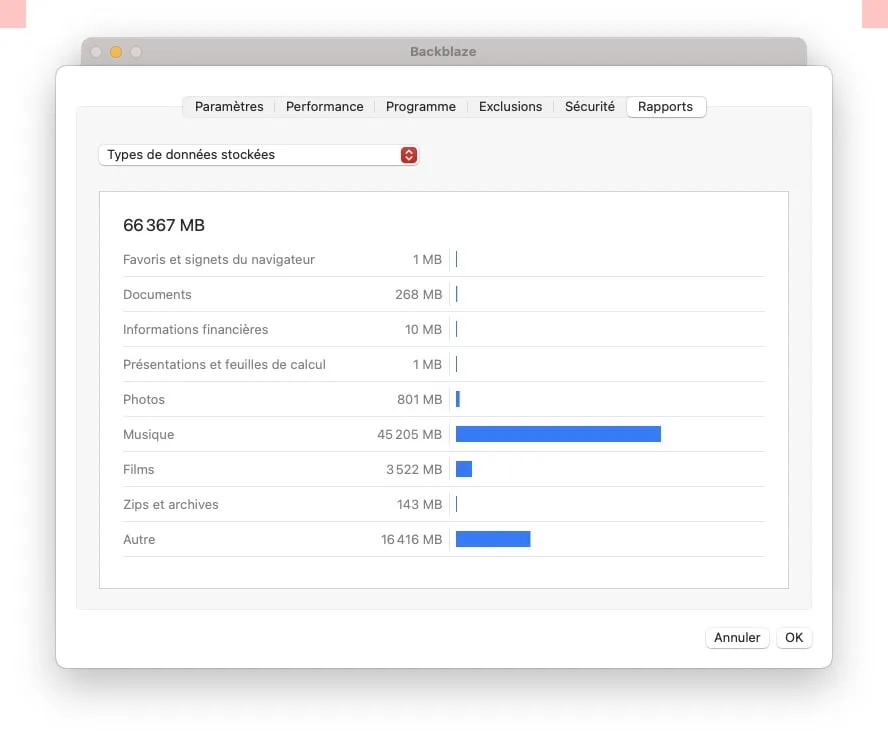Click the small Photos usage bar
The image size is (888, 742).
coord(458,399)
